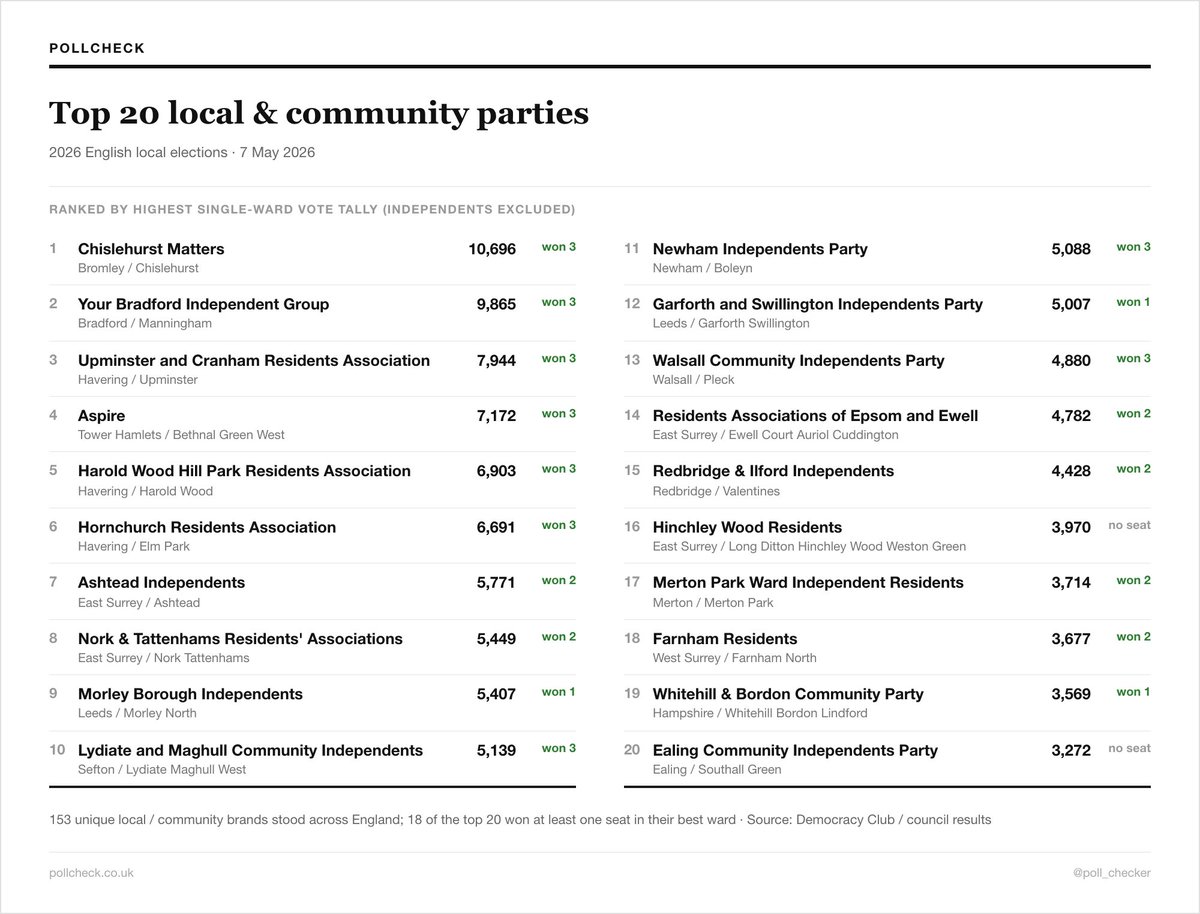Click the 9,865 vote figure

(496, 304)
